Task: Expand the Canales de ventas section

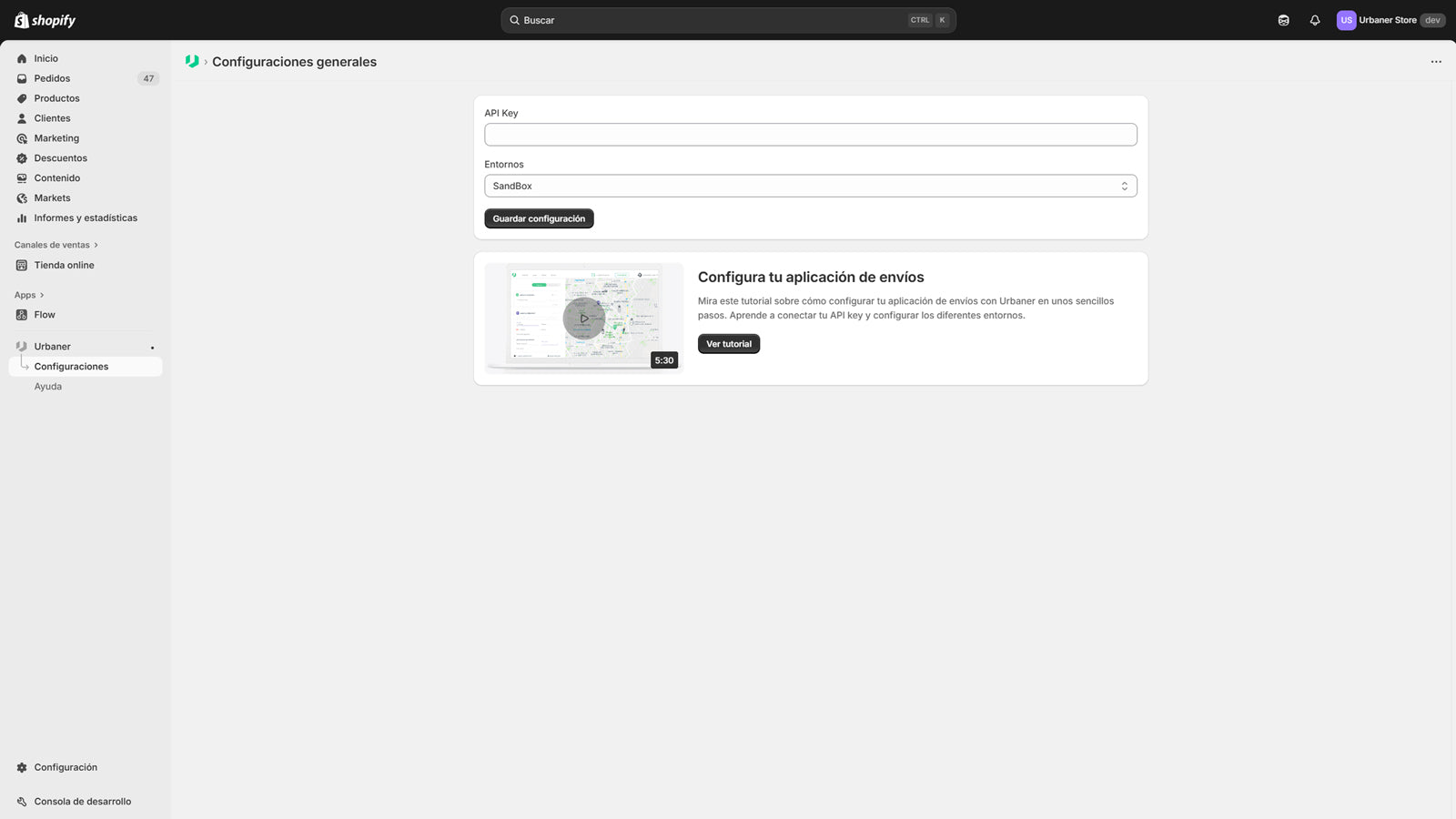Action: [56, 245]
